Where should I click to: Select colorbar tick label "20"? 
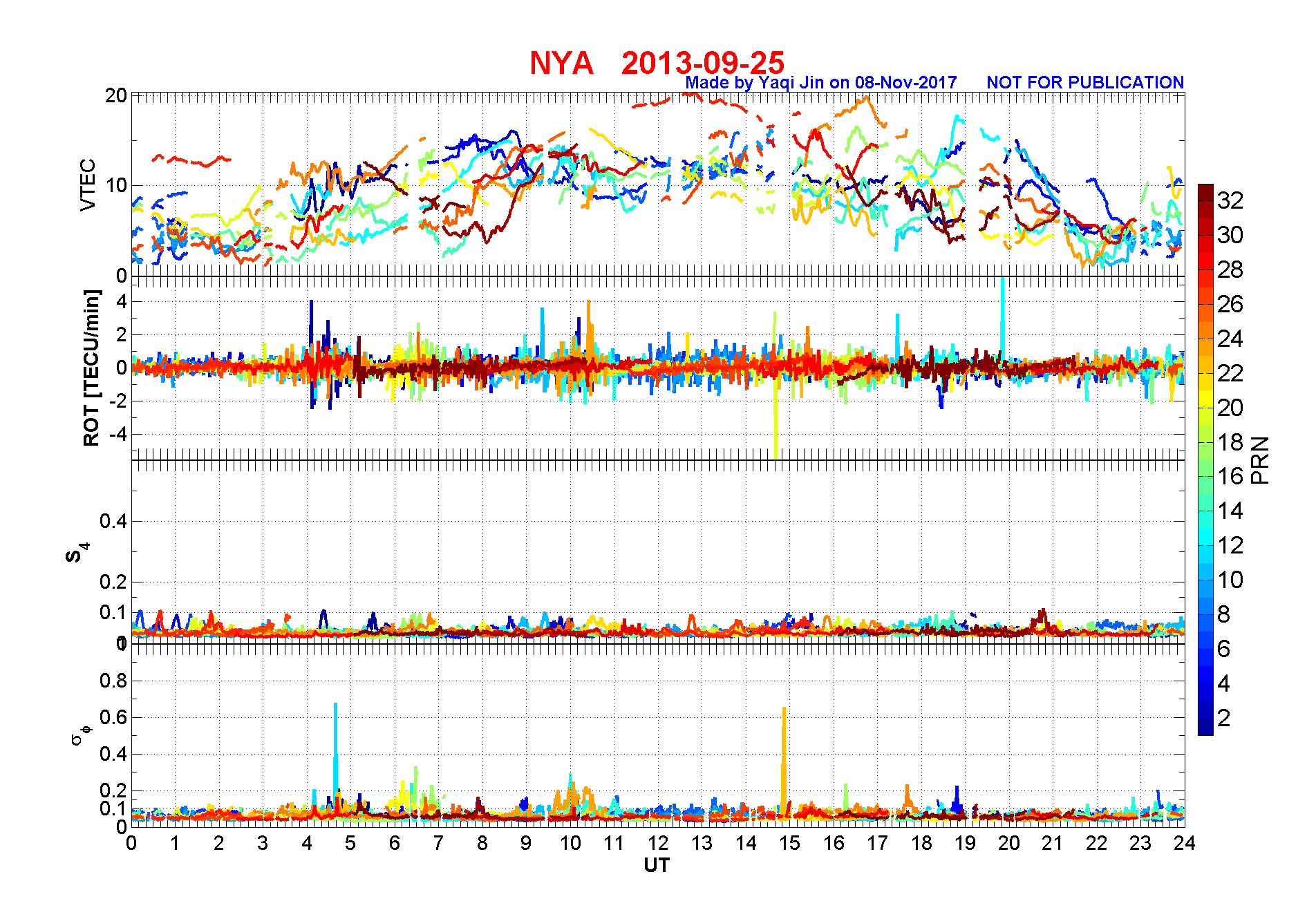click(x=1230, y=408)
